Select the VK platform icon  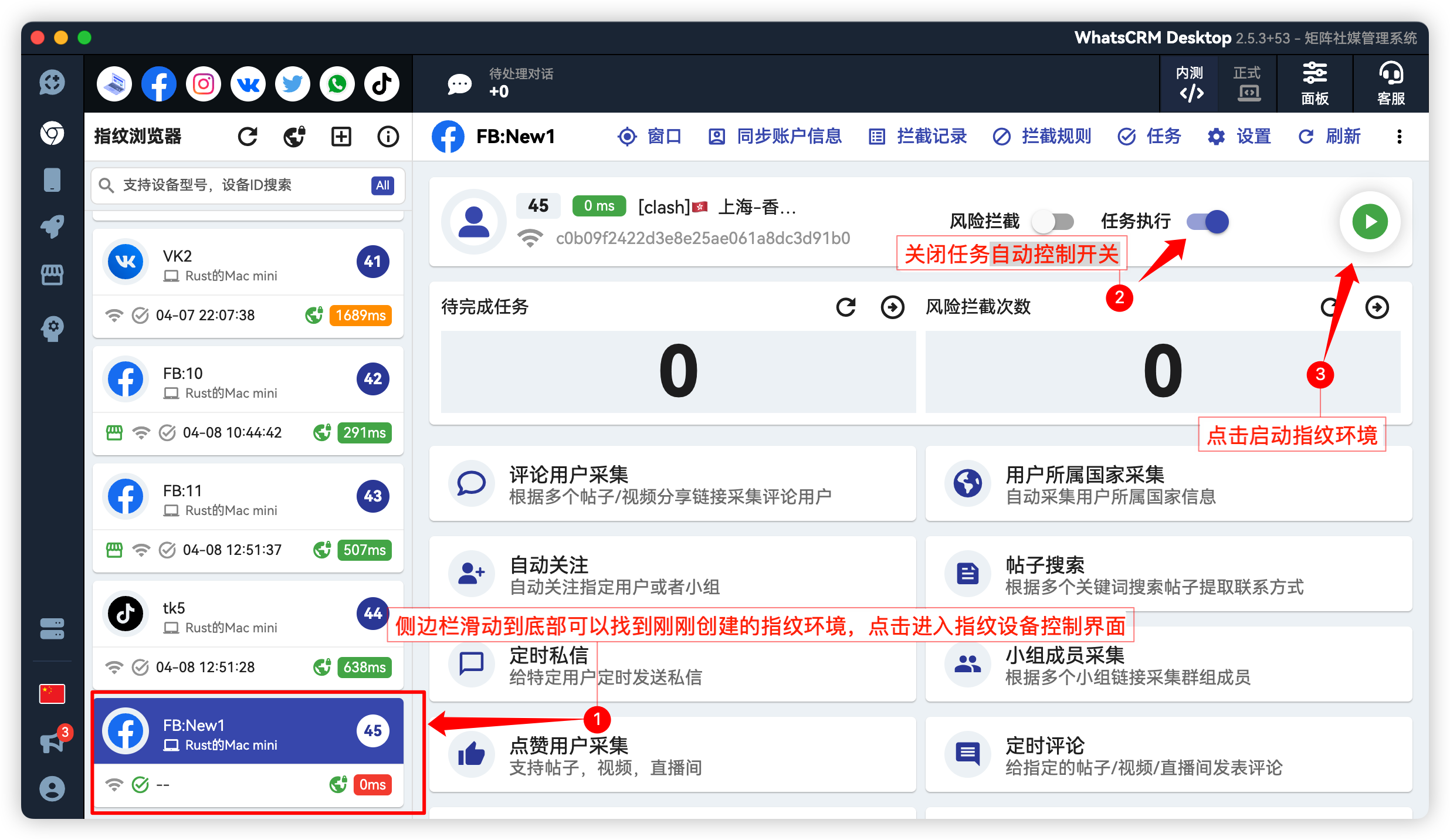point(248,83)
